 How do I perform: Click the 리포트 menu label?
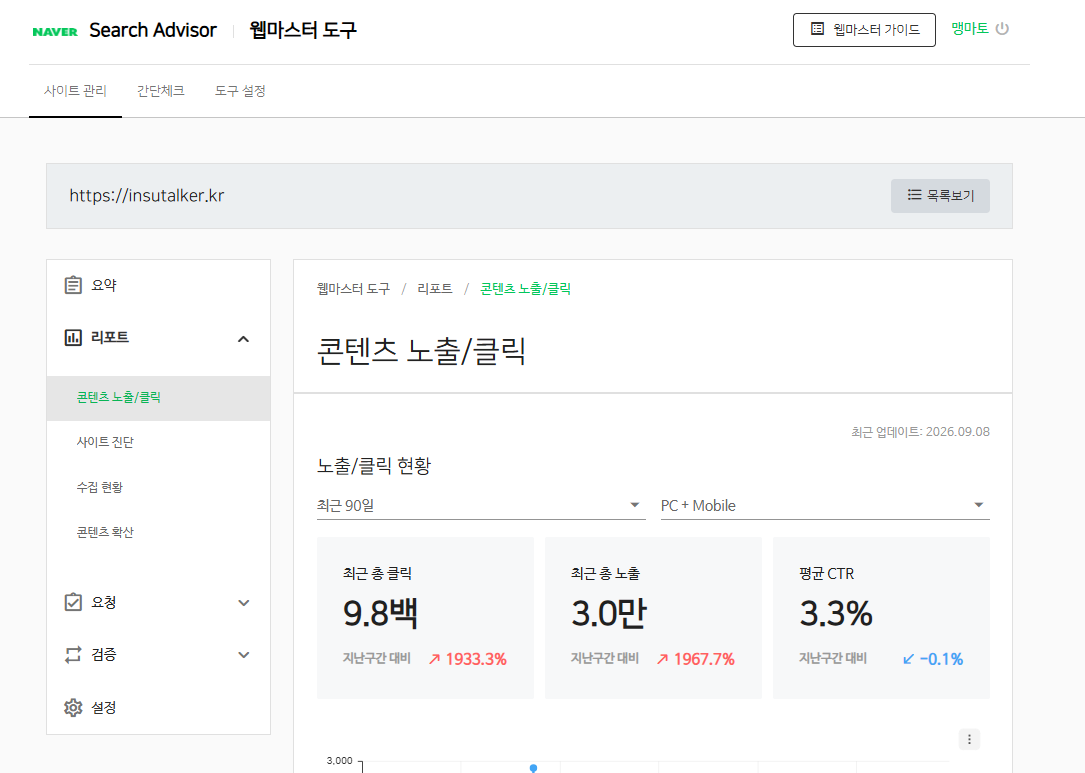110,337
